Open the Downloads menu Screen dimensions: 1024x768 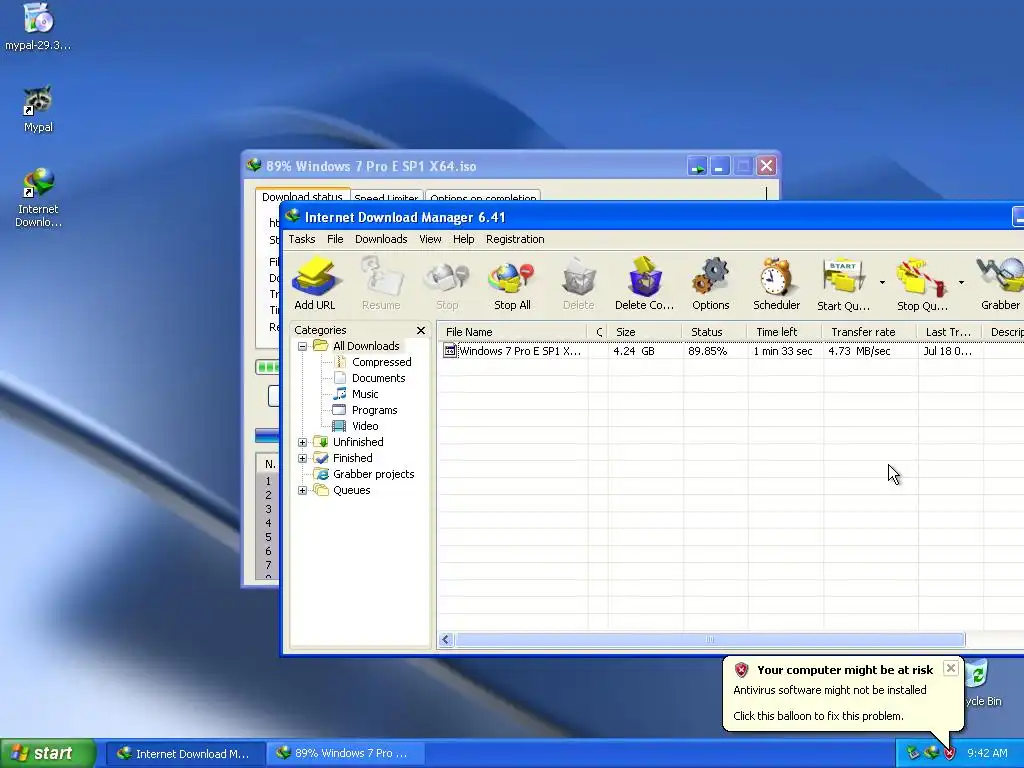tap(381, 239)
